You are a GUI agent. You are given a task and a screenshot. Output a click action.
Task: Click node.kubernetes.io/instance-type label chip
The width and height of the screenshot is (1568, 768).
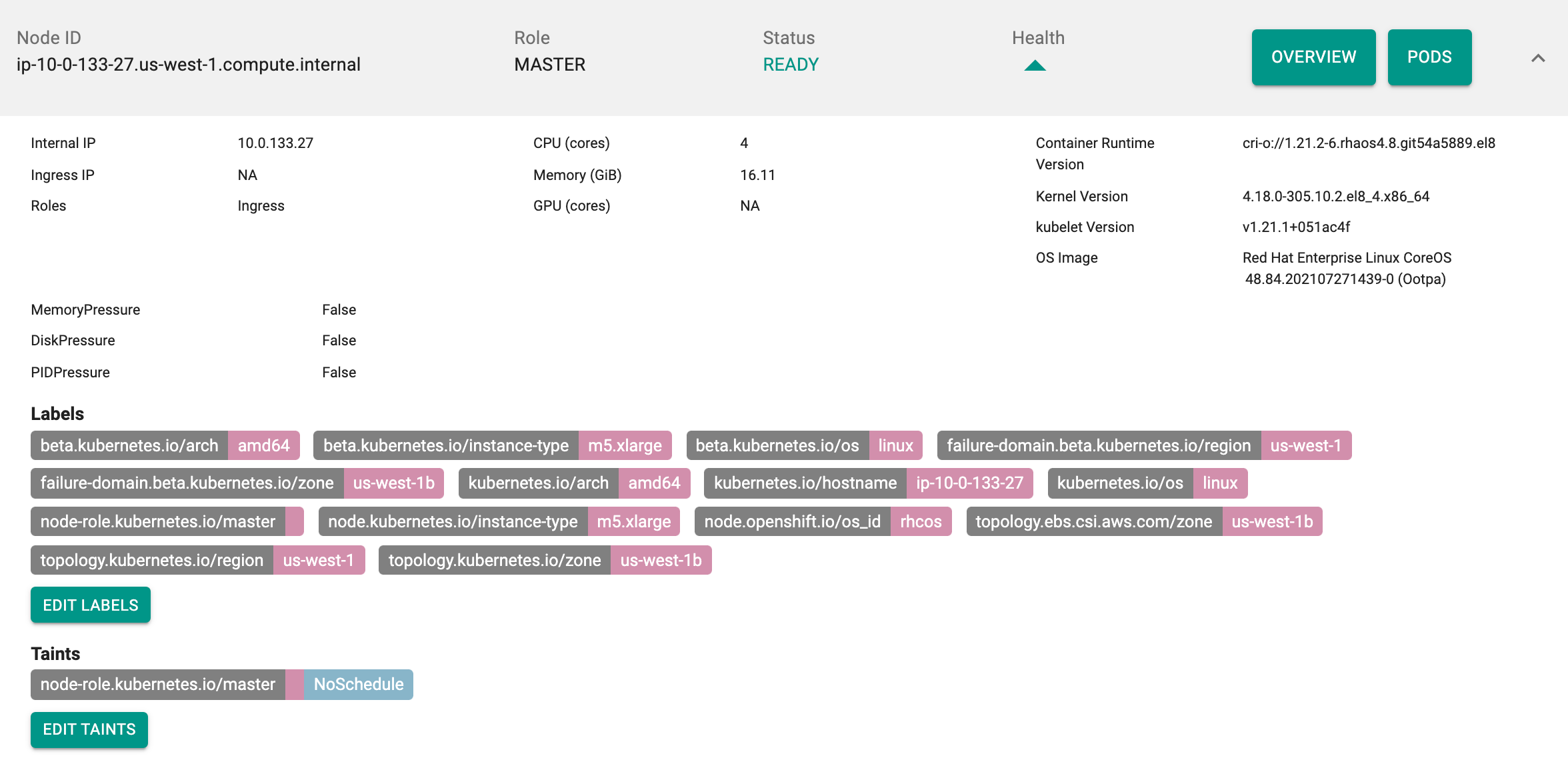coord(499,521)
